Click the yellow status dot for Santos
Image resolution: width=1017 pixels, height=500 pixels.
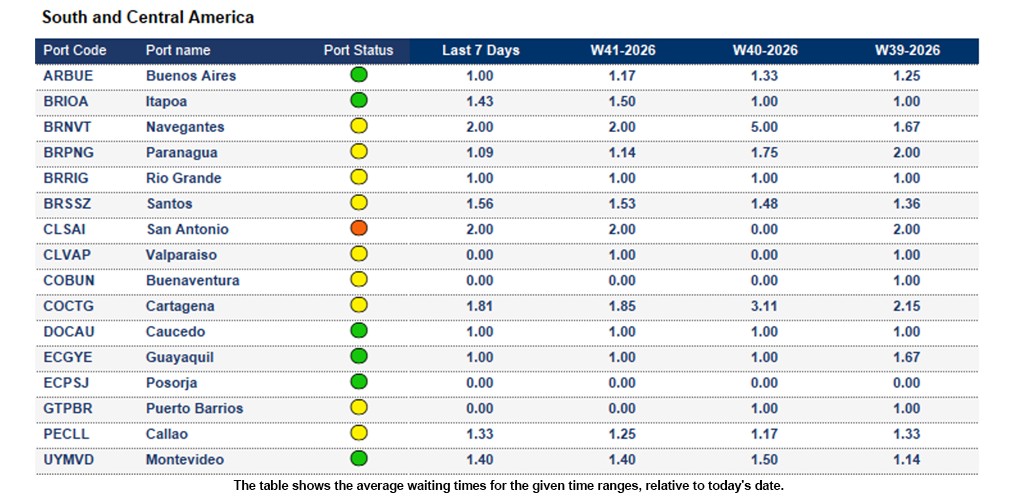pyautogui.click(x=359, y=202)
